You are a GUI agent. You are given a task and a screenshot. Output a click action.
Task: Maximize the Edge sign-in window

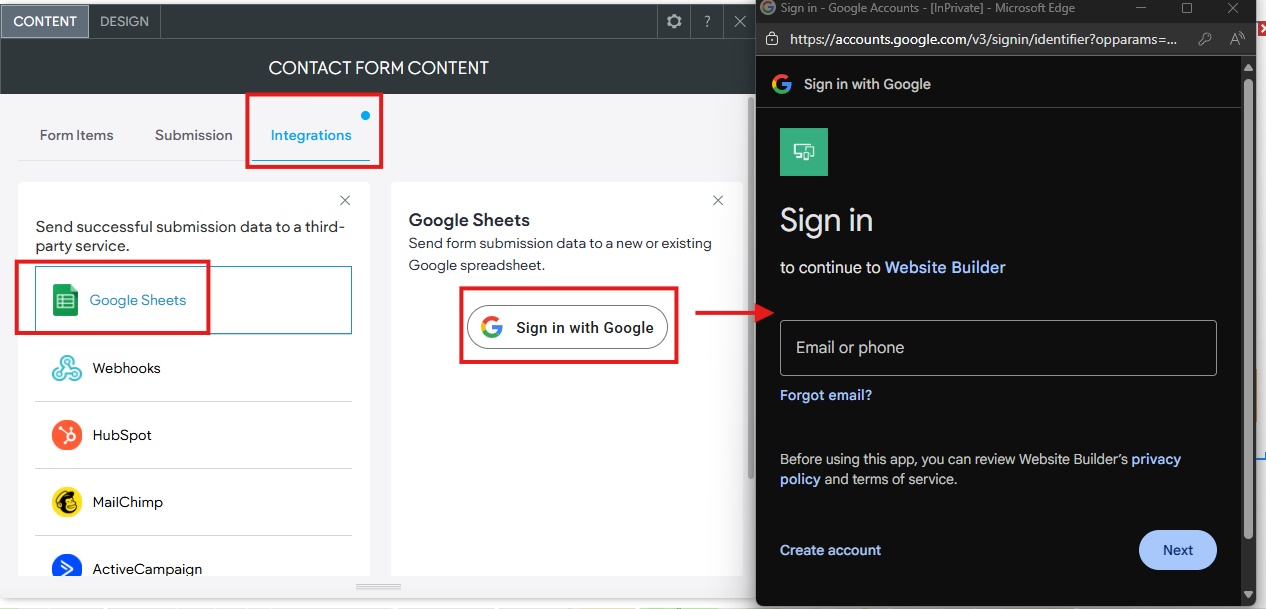point(1187,8)
